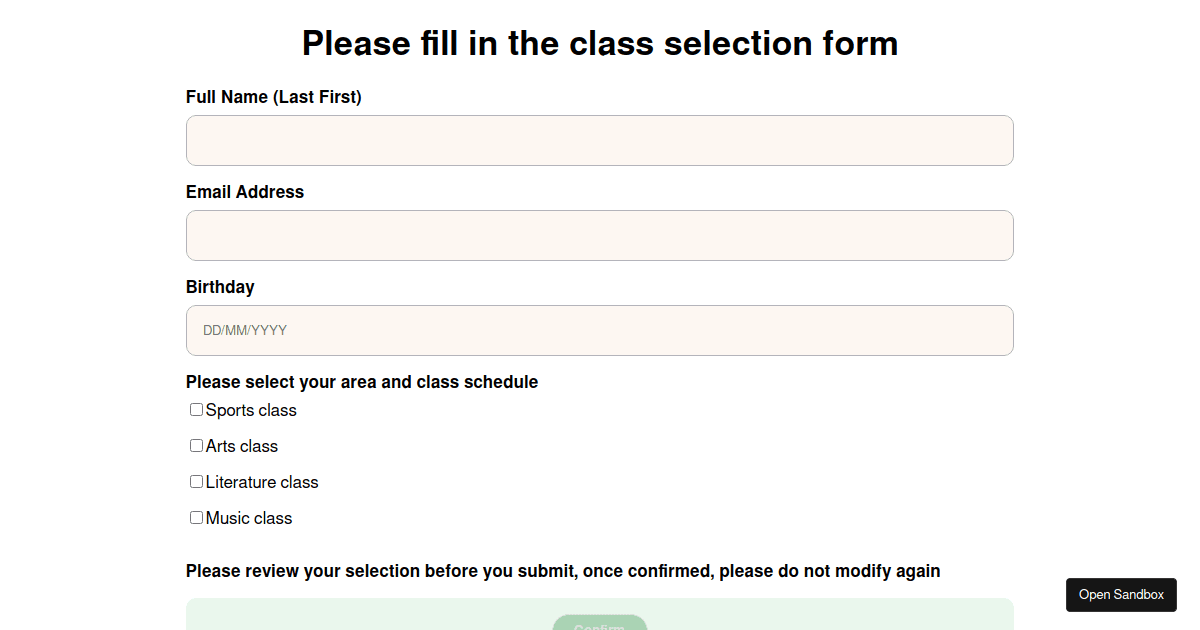Click the form heading about class selection
1200x630 pixels.
pos(600,43)
